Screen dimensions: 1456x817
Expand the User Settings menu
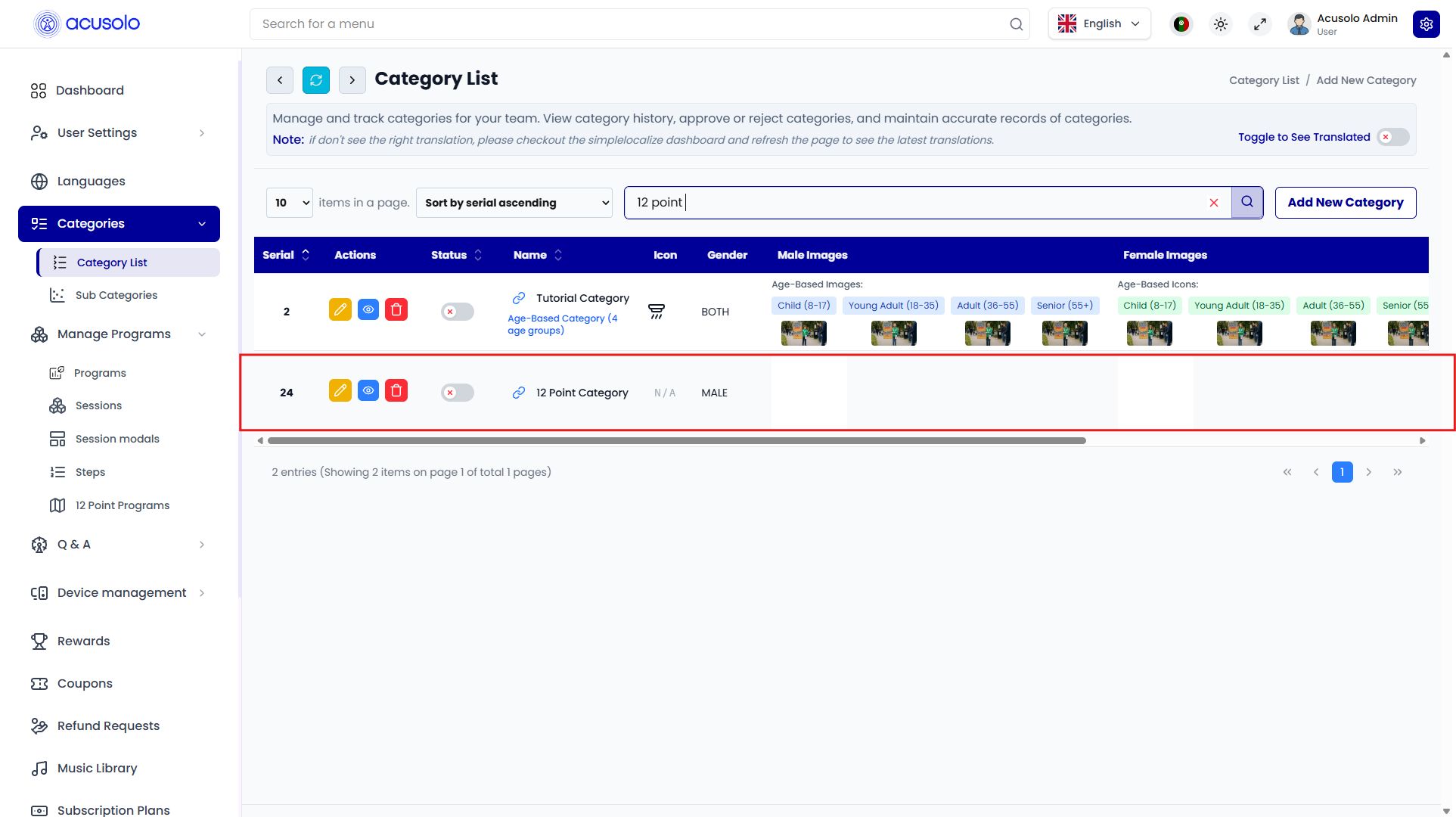[x=119, y=133]
